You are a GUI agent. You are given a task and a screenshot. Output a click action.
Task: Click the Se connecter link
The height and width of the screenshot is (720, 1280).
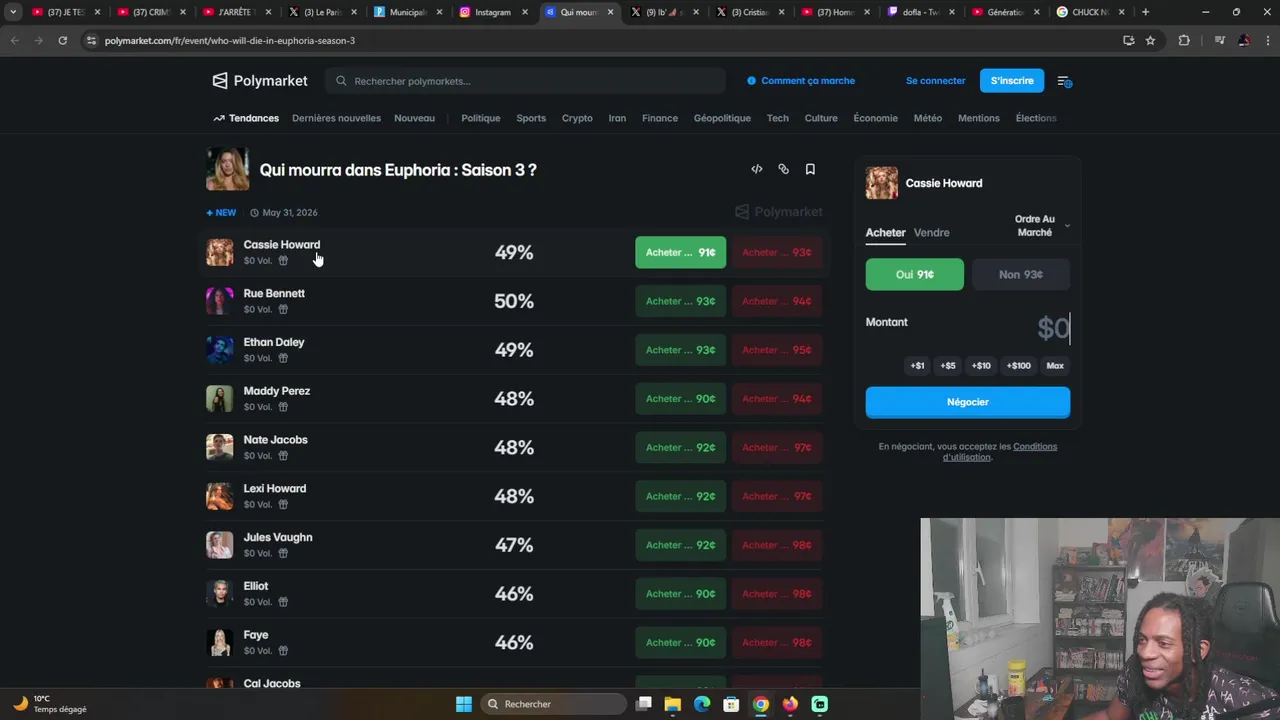pos(936,81)
